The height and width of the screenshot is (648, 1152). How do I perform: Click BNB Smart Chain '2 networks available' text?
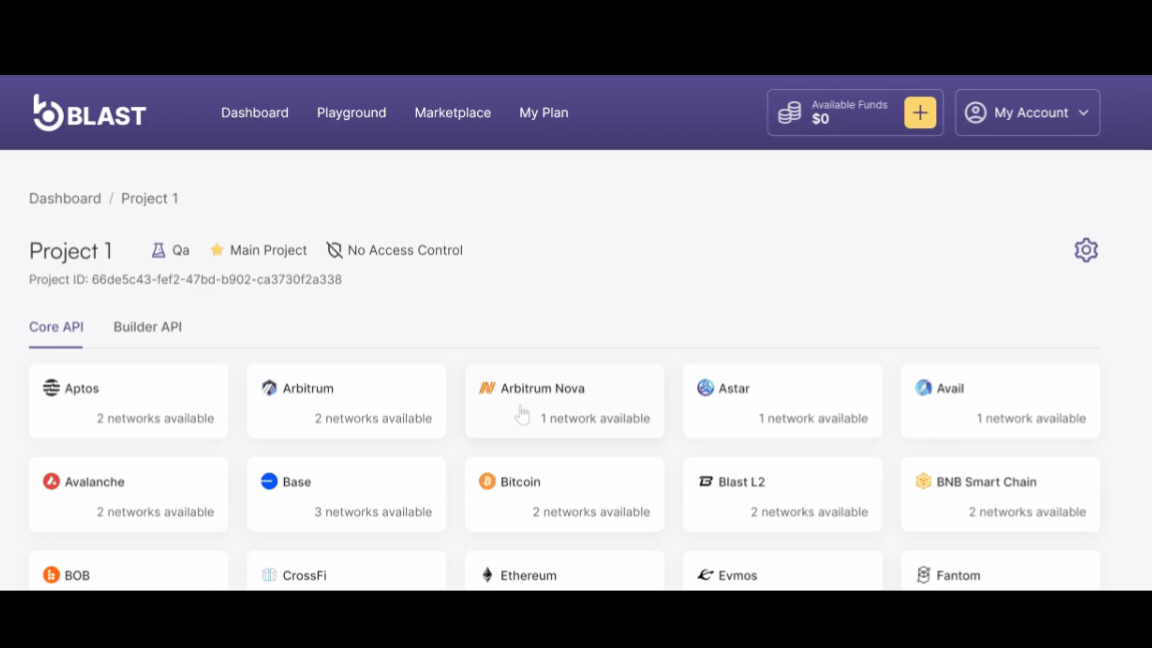(x=1027, y=511)
